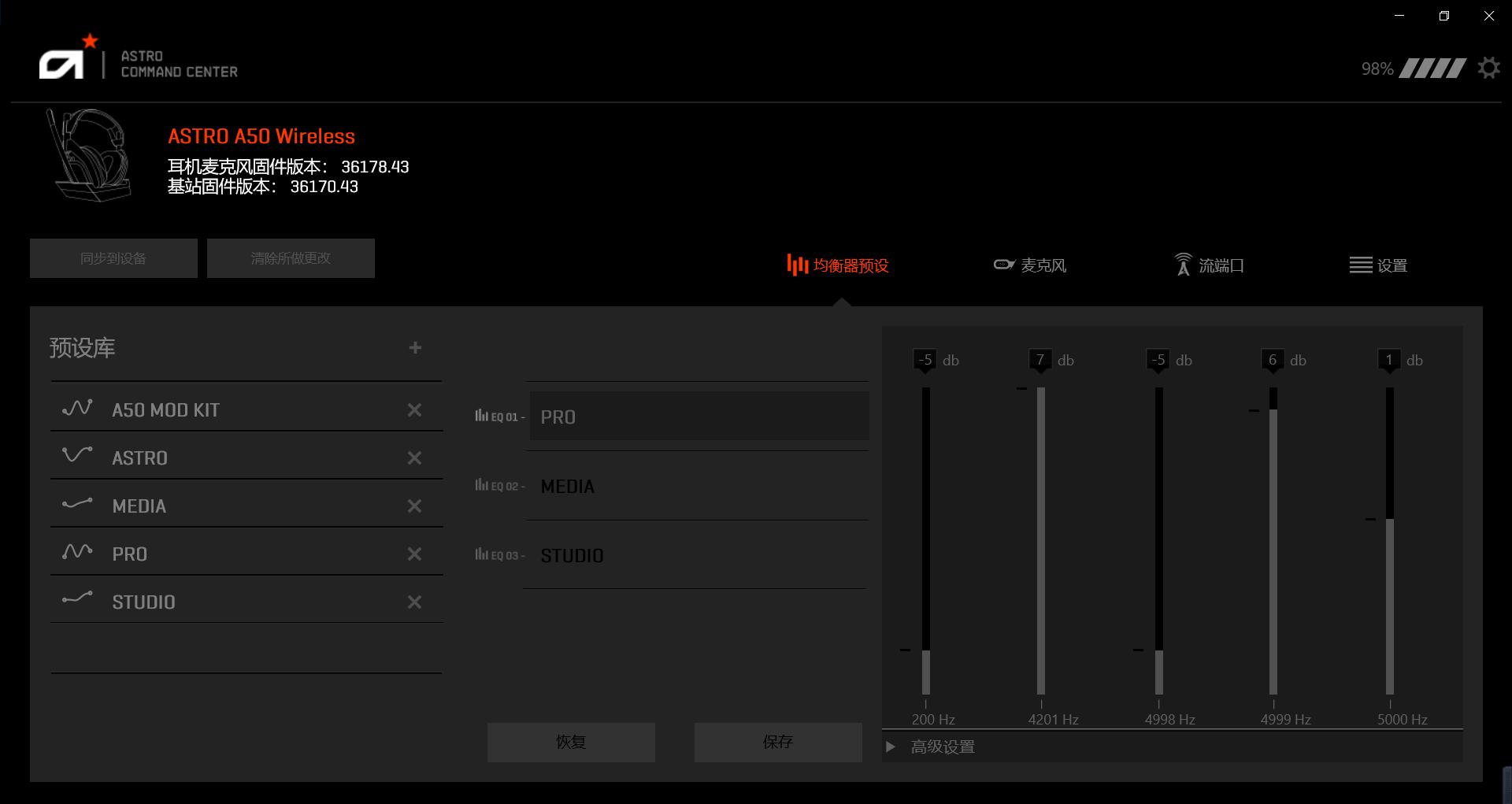
Task: Click the ASTRO logo icon
Action: coord(69,57)
